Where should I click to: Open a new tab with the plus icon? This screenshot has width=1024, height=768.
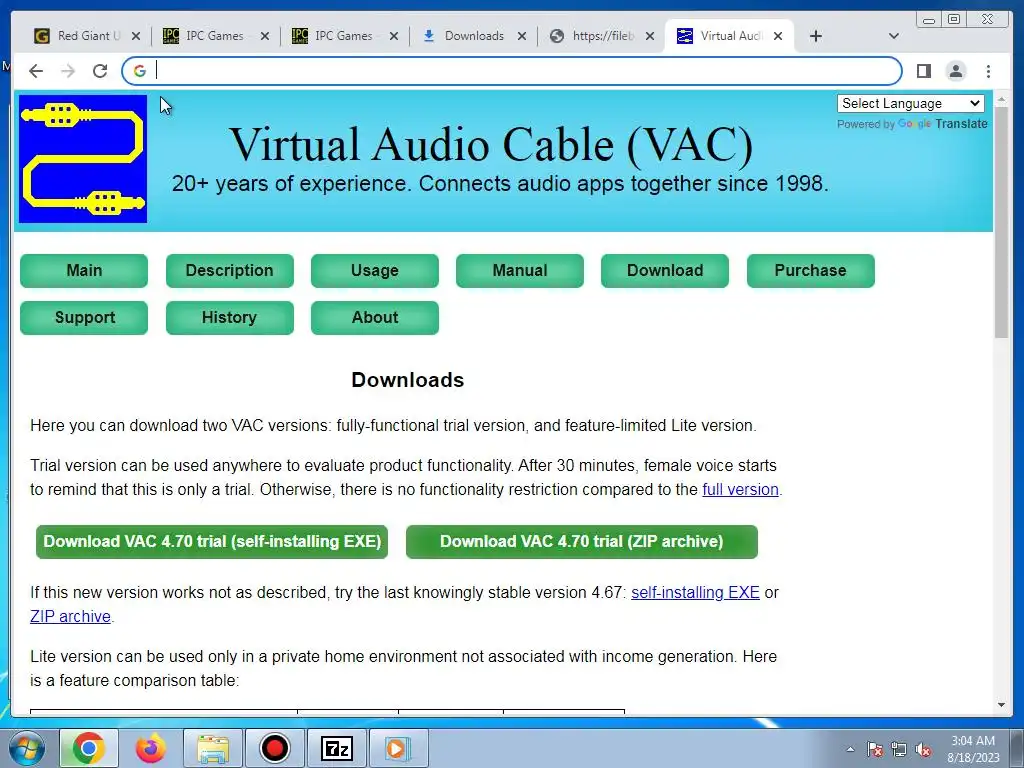816,37
